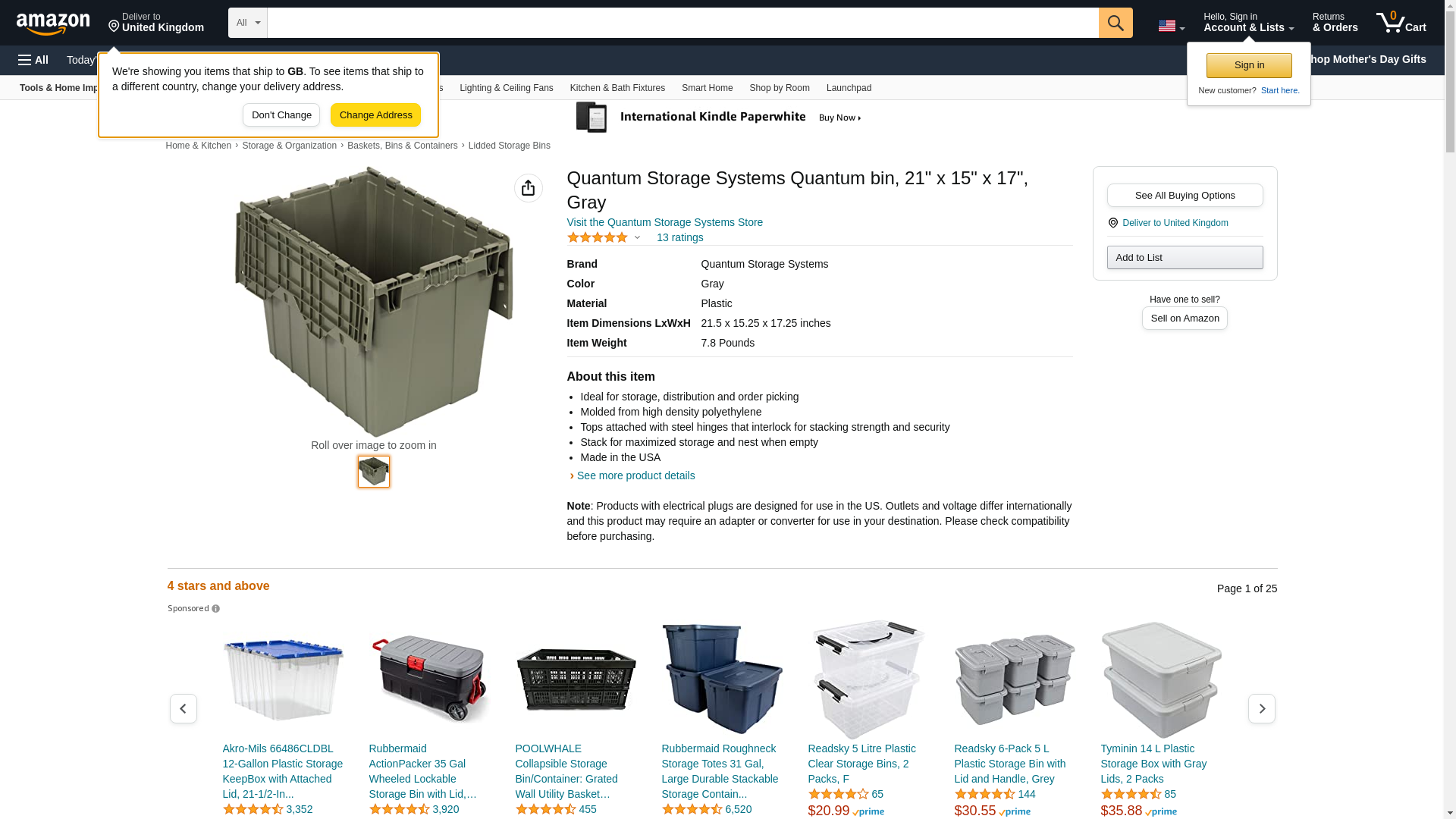Screen dimensions: 1456x819
Task: Open the Shop by Room tab
Action: click(780, 88)
